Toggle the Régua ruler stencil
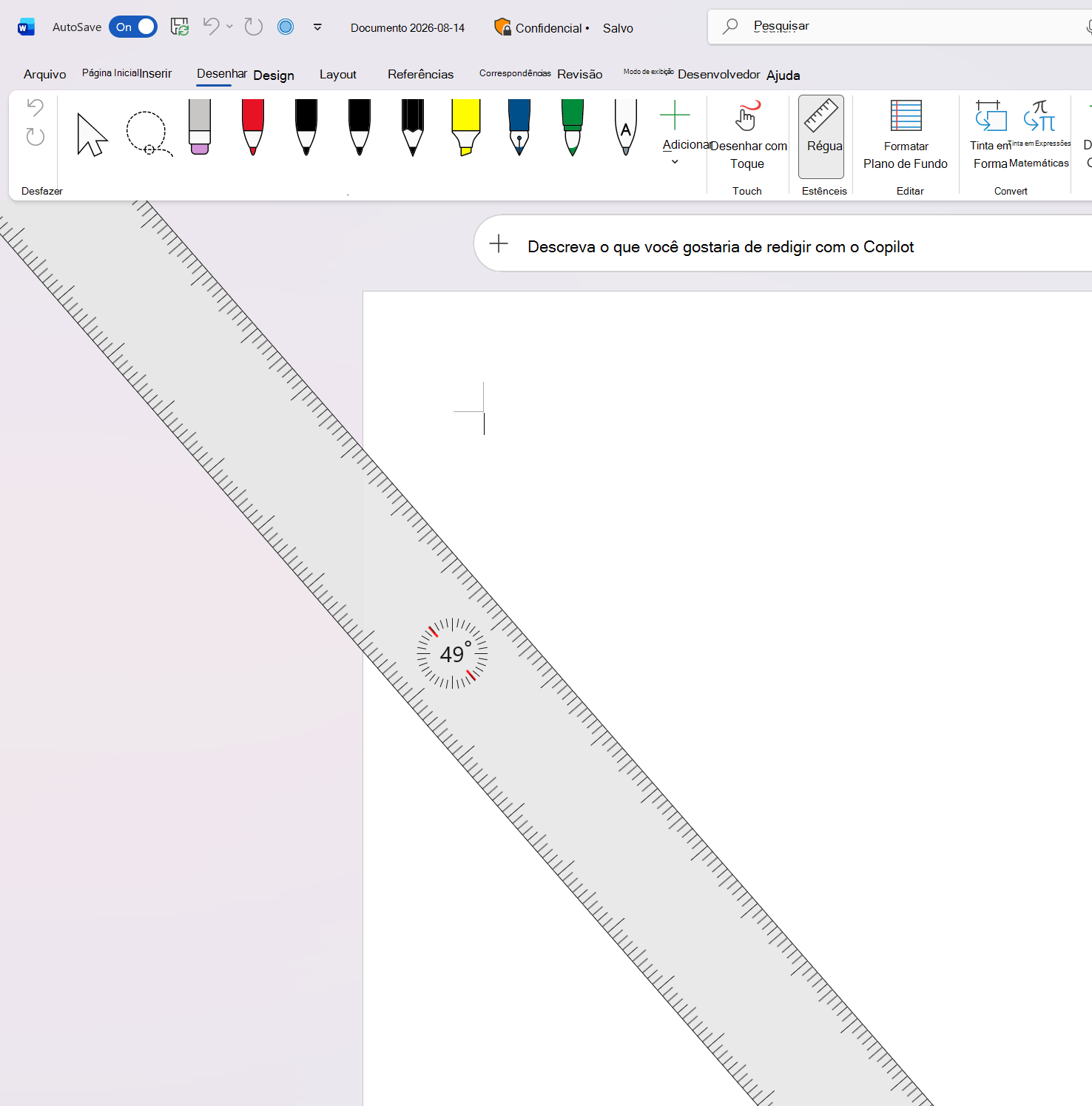This screenshot has height=1106, width=1092. click(x=821, y=137)
